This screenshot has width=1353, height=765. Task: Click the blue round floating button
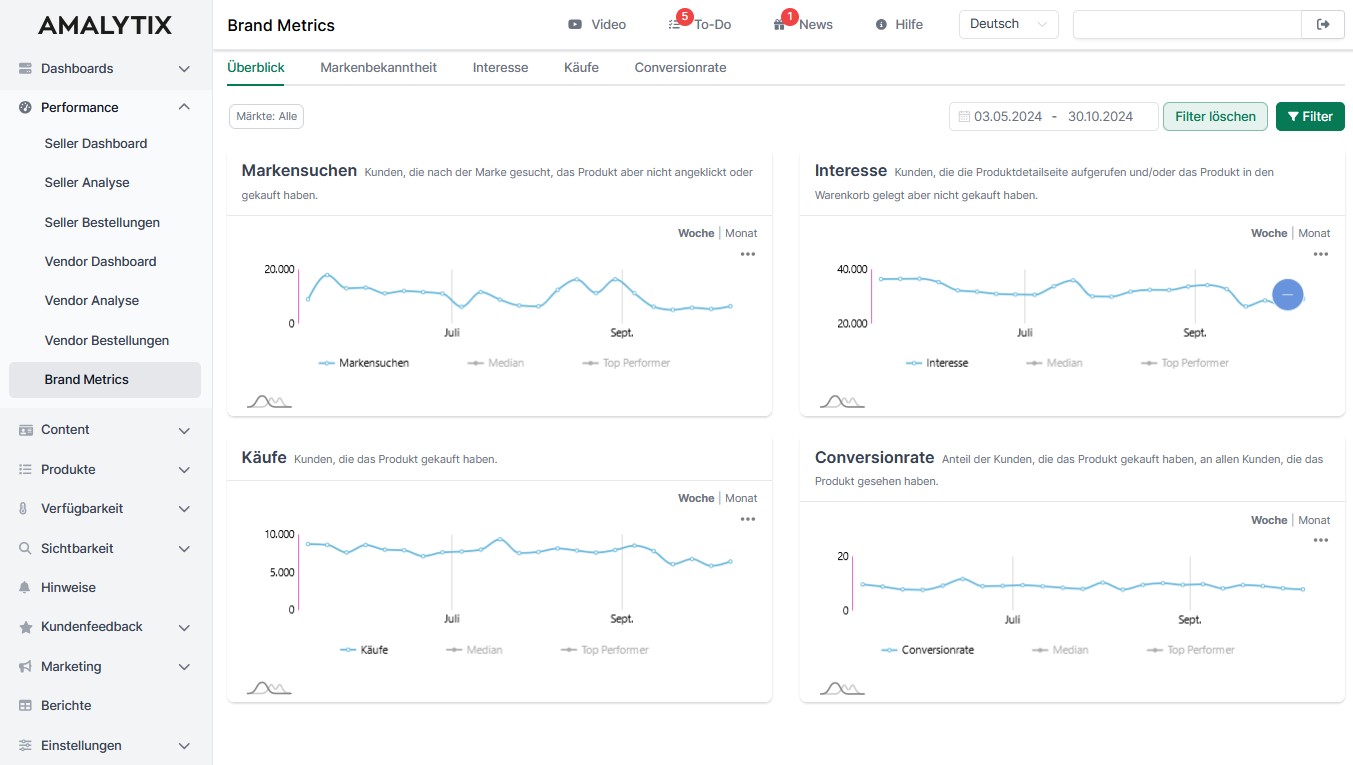pos(1288,294)
